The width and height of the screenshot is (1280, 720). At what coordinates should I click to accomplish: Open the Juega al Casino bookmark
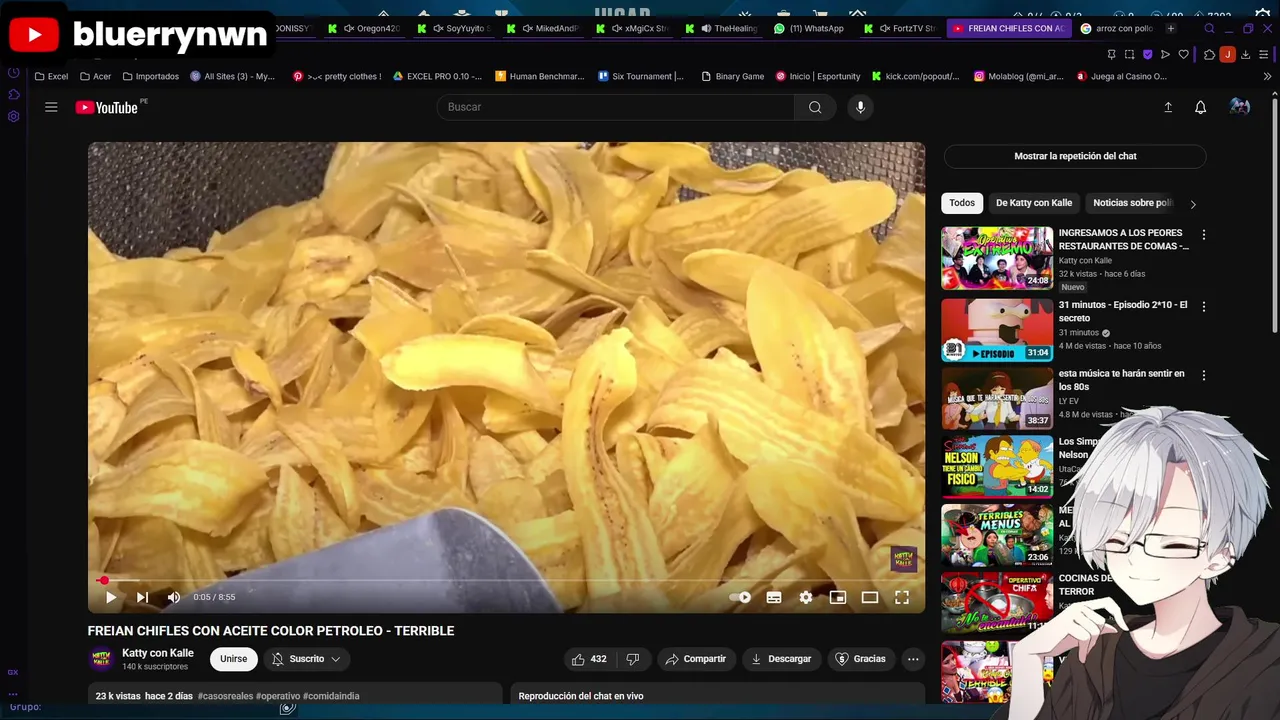pos(1122,76)
